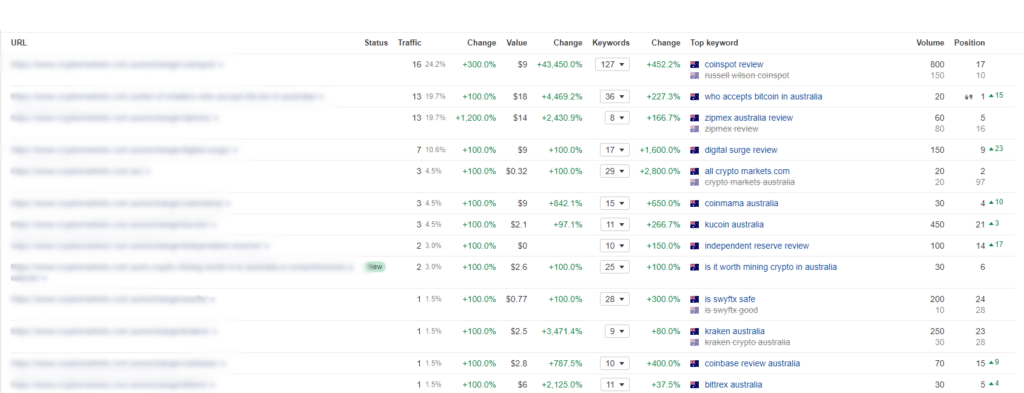This screenshot has width=1024, height=393.
Task: Click the flag icon next to bittrex australia
Action: [694, 385]
